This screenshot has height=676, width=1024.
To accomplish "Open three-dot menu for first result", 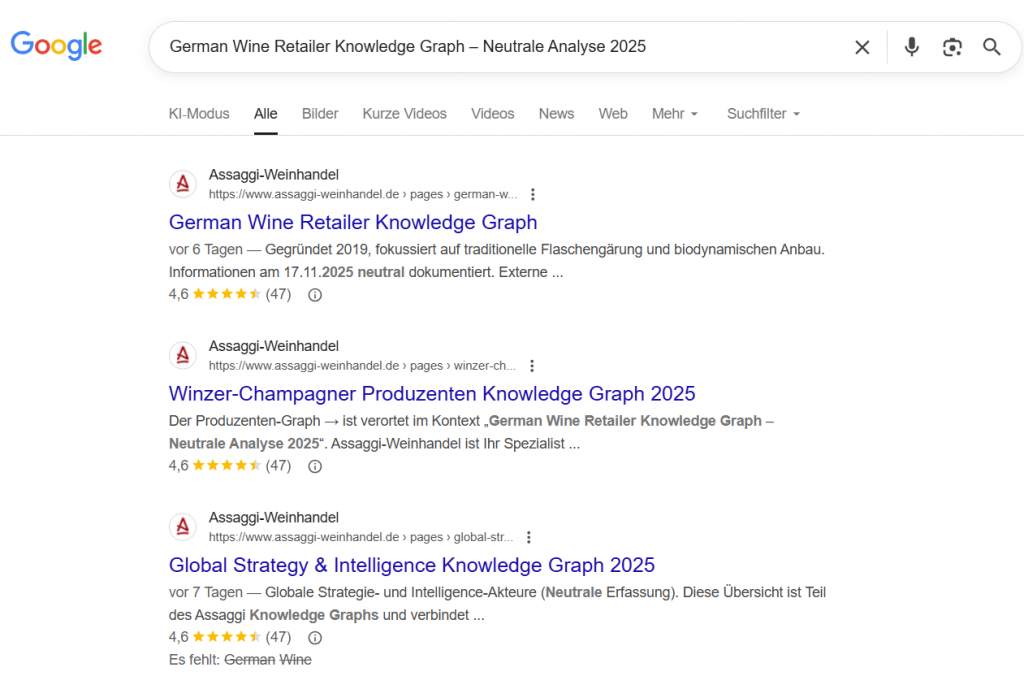I will (x=533, y=195).
